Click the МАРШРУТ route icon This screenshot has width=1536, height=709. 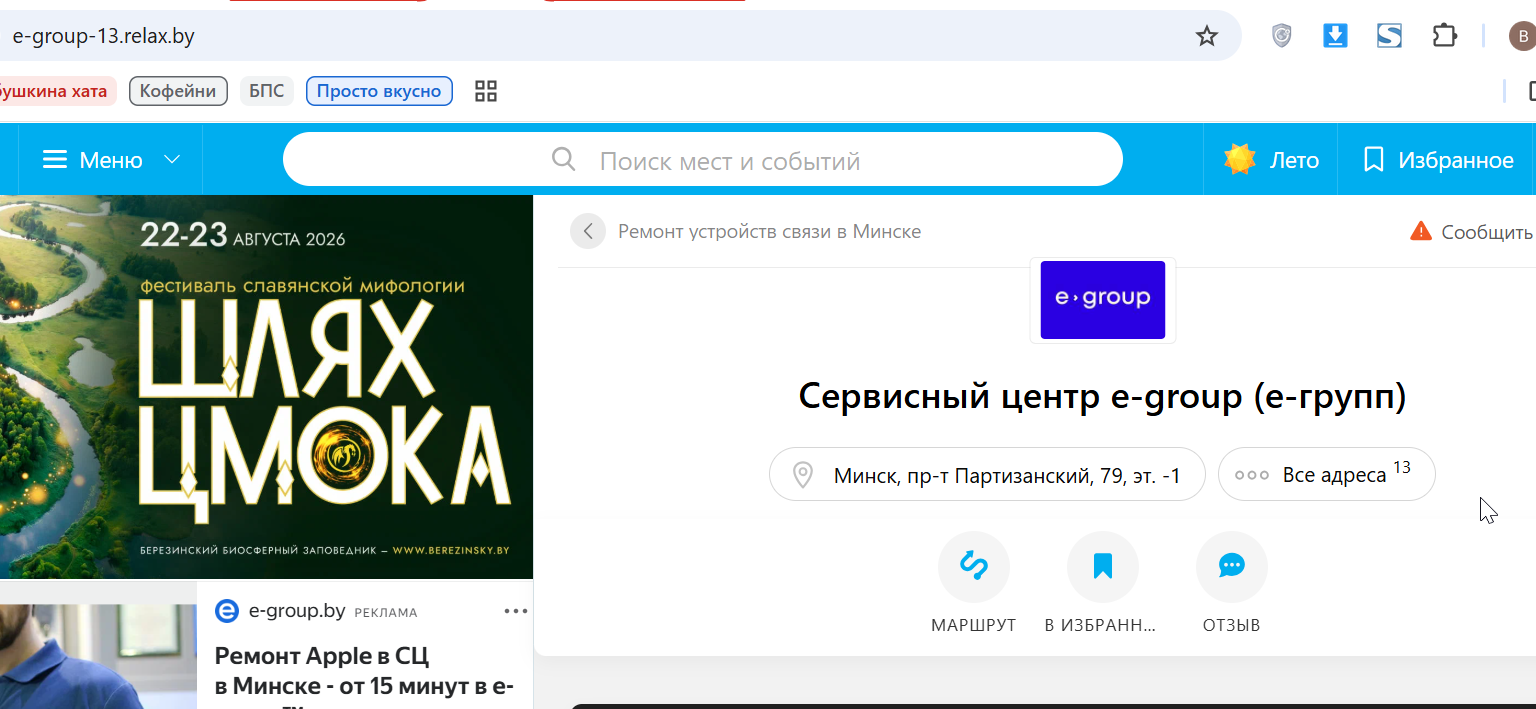(974, 567)
